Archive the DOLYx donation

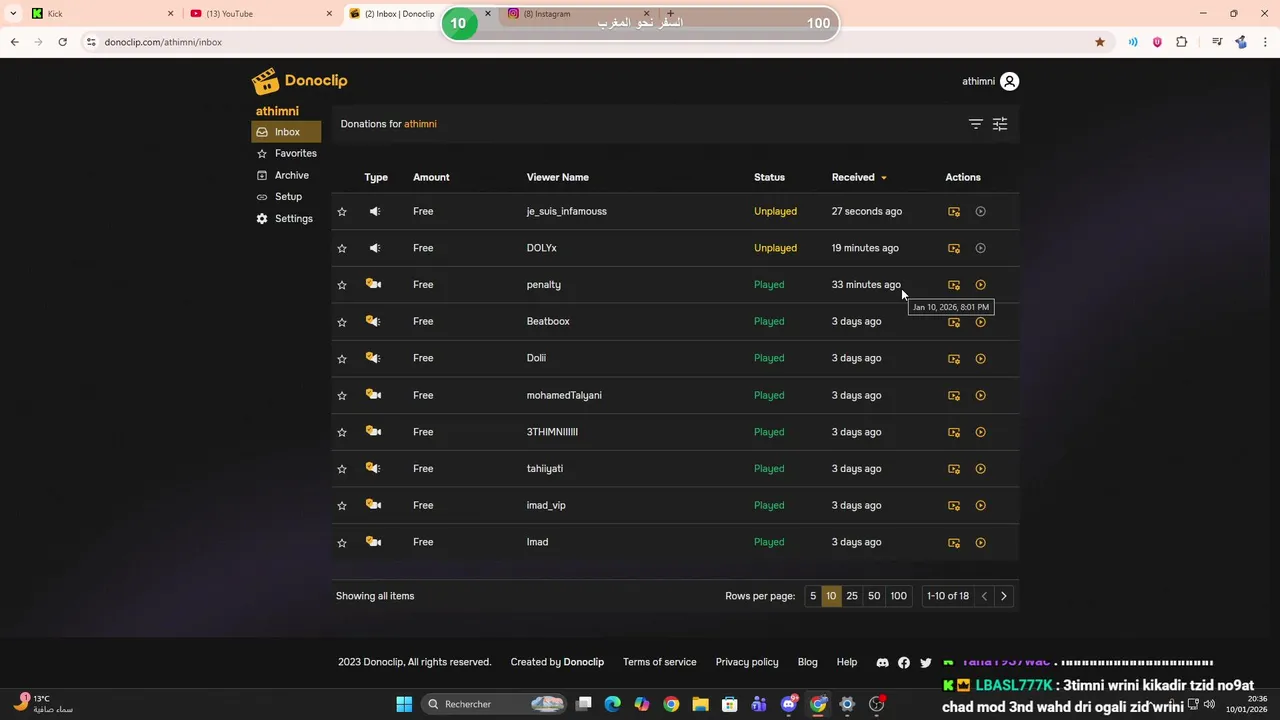(954, 248)
